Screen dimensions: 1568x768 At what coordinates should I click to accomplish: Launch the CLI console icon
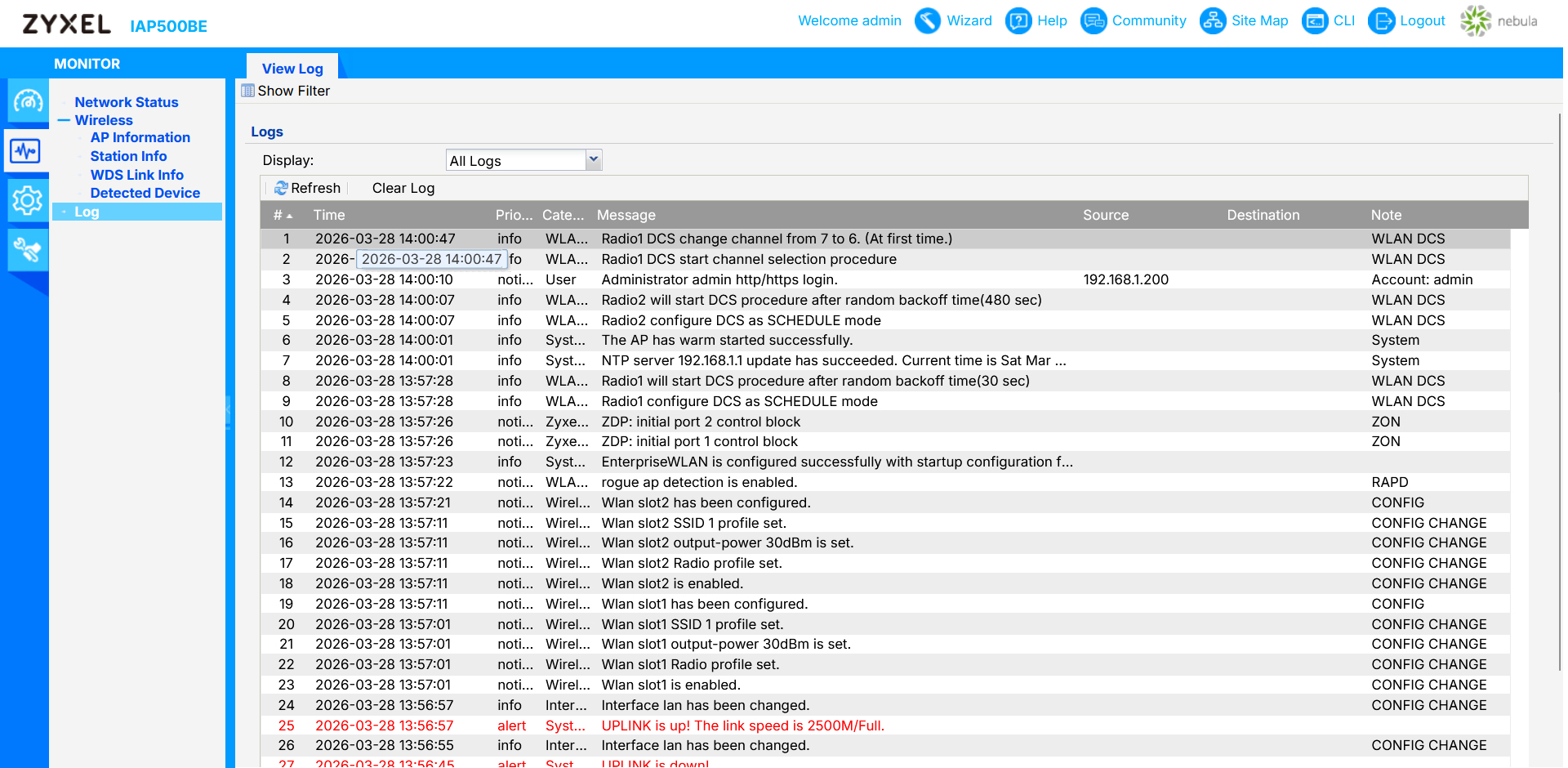coord(1314,20)
